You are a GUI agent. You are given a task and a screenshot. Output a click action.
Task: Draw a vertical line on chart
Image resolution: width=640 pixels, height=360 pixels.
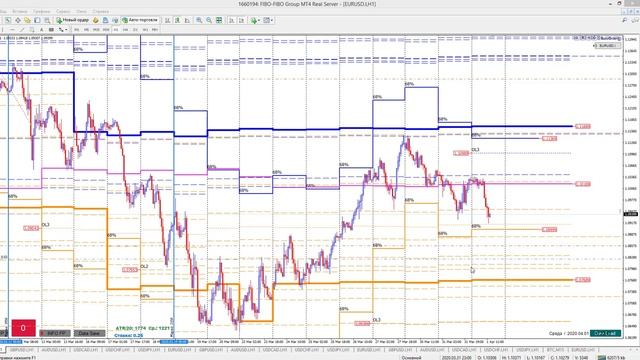point(2,30)
